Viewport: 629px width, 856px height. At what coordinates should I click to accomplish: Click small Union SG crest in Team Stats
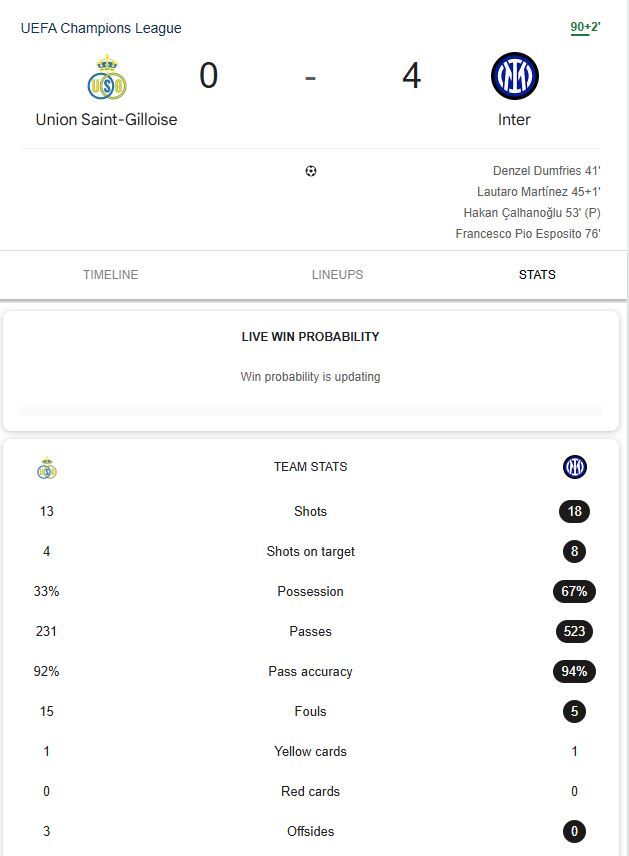[47, 467]
